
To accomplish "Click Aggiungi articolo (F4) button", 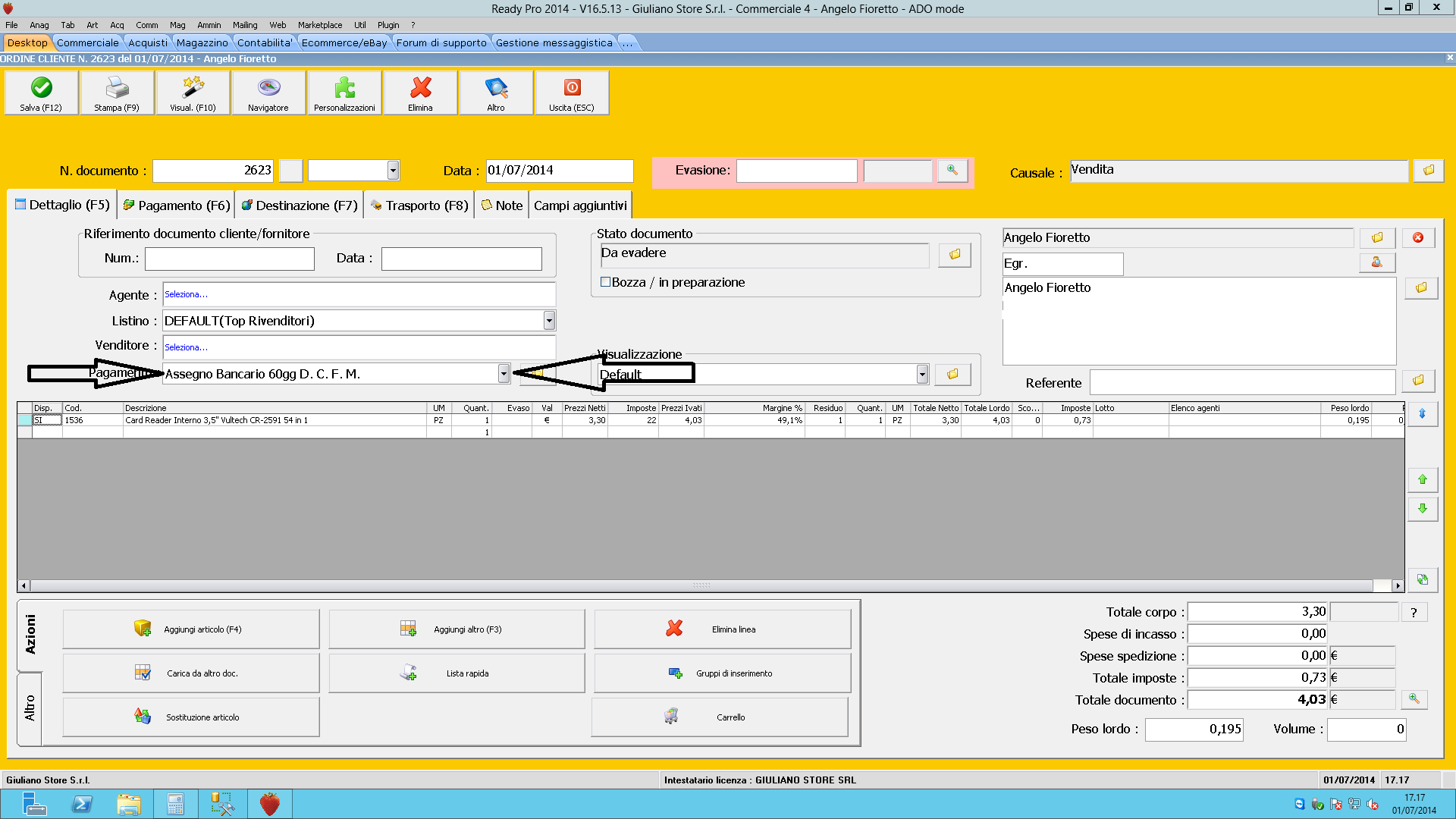I will (x=191, y=629).
